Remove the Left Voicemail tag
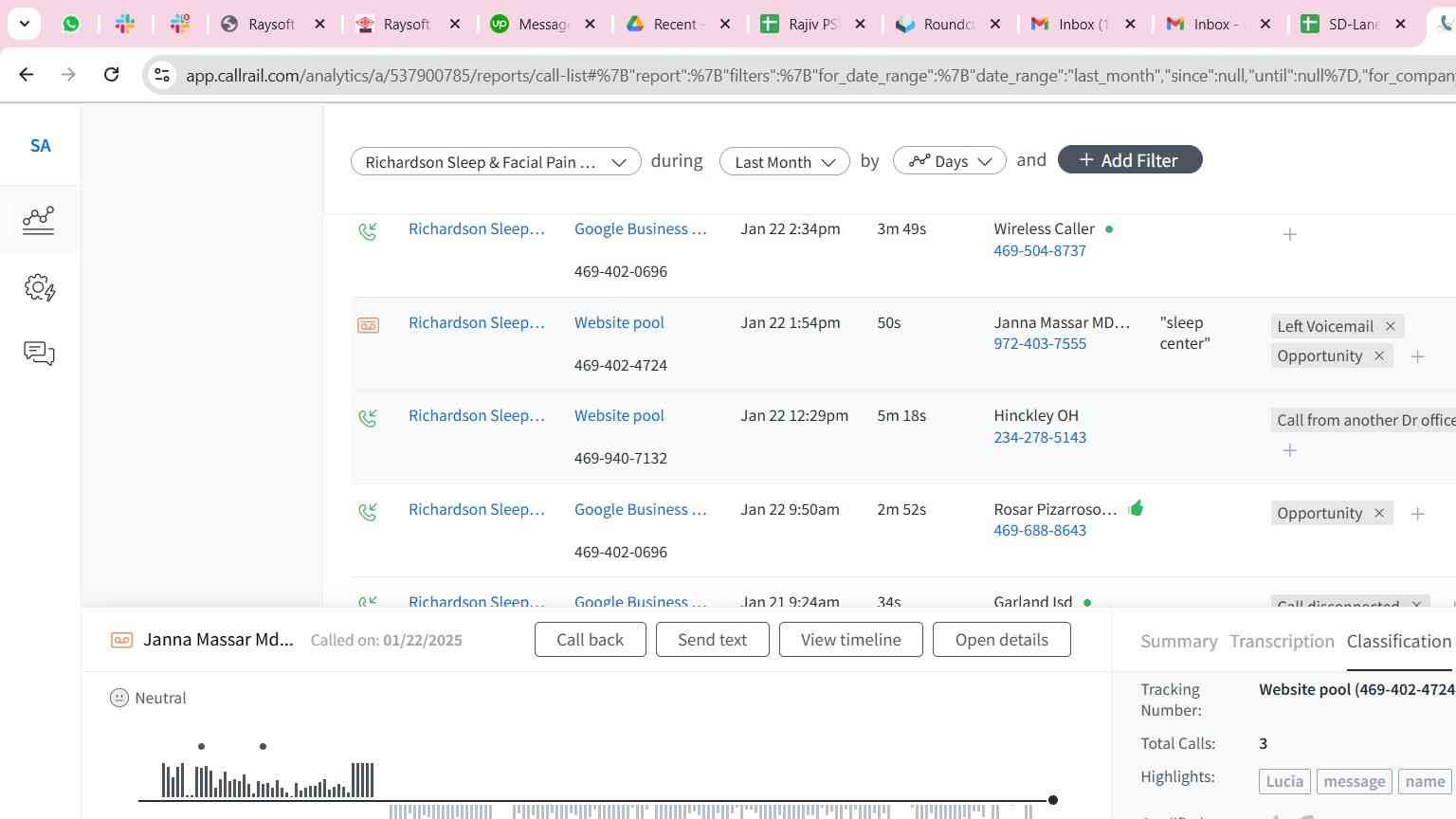The width and height of the screenshot is (1456, 819). pos(1390,326)
